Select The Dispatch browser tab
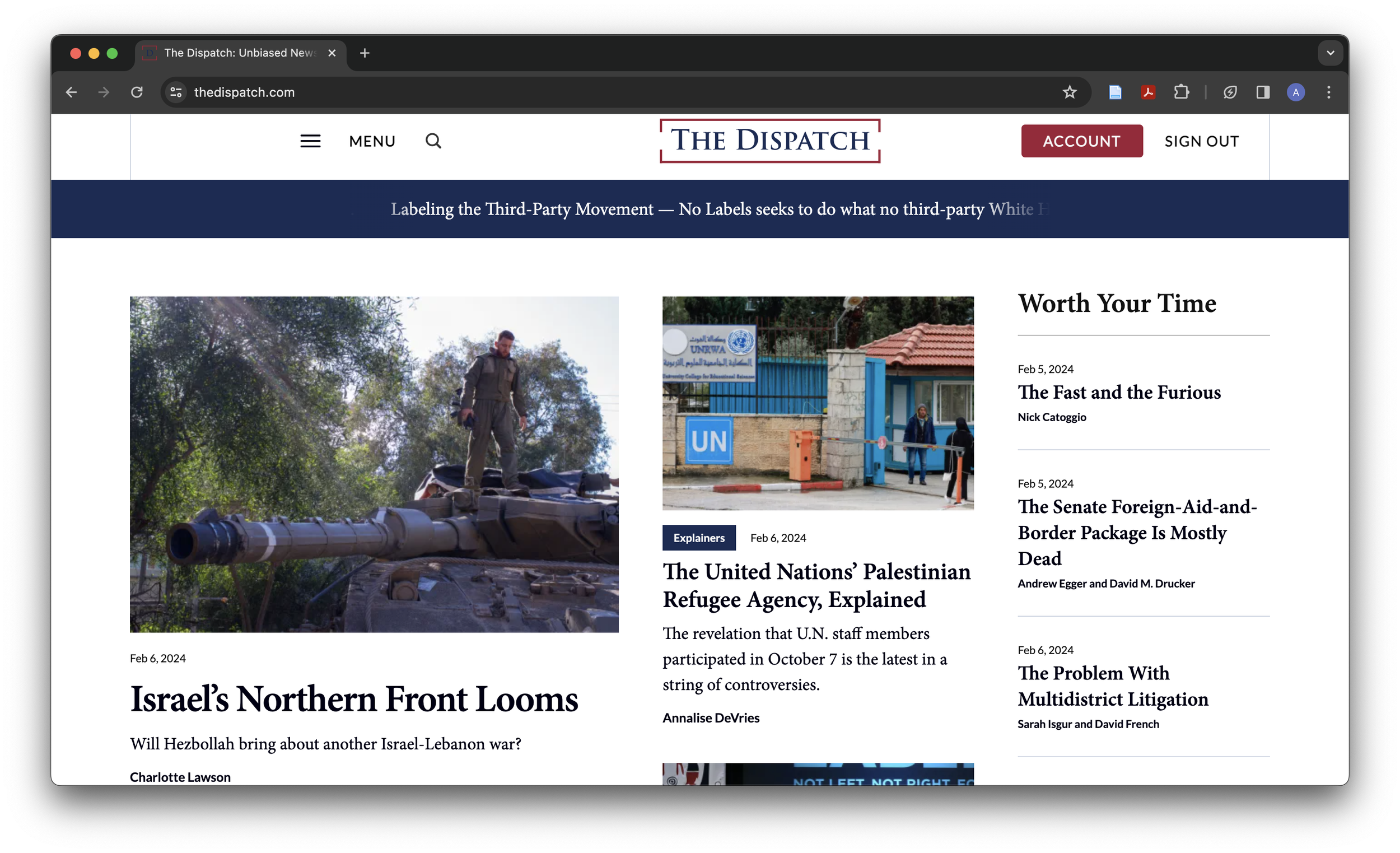The width and height of the screenshot is (1400, 853). 239,53
